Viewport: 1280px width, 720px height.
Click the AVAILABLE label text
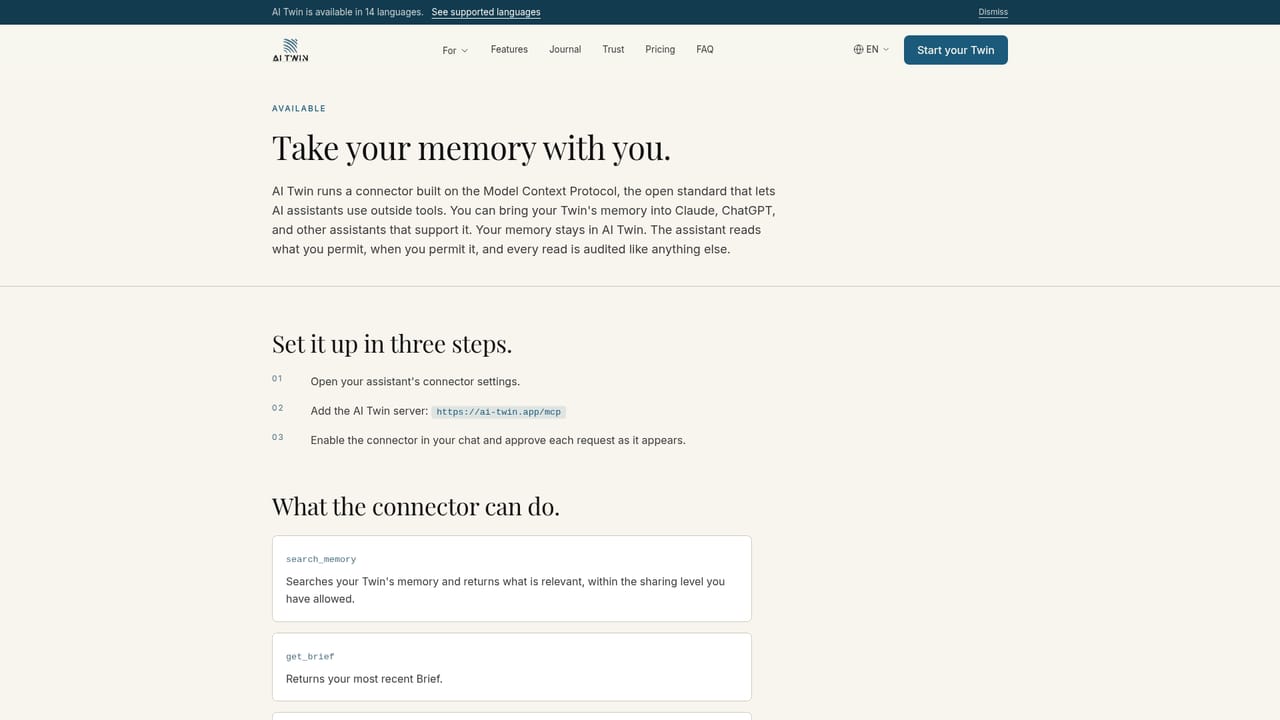click(x=299, y=108)
